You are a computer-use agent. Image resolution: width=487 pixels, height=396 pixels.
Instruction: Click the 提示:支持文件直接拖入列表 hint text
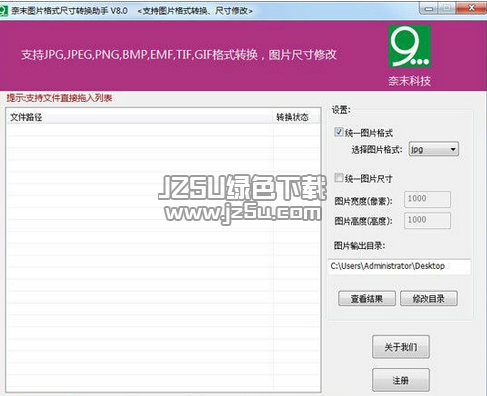[59, 98]
